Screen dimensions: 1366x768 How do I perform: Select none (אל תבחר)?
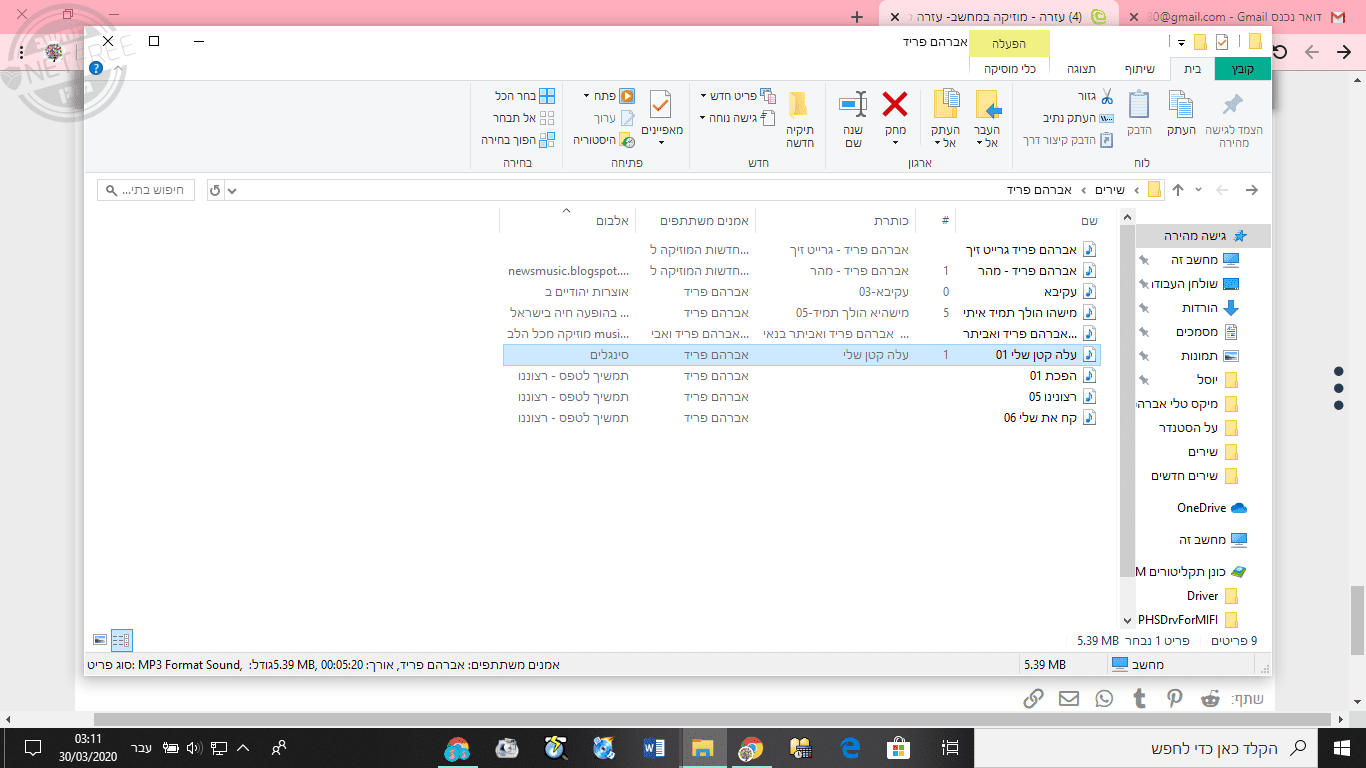[x=524, y=118]
